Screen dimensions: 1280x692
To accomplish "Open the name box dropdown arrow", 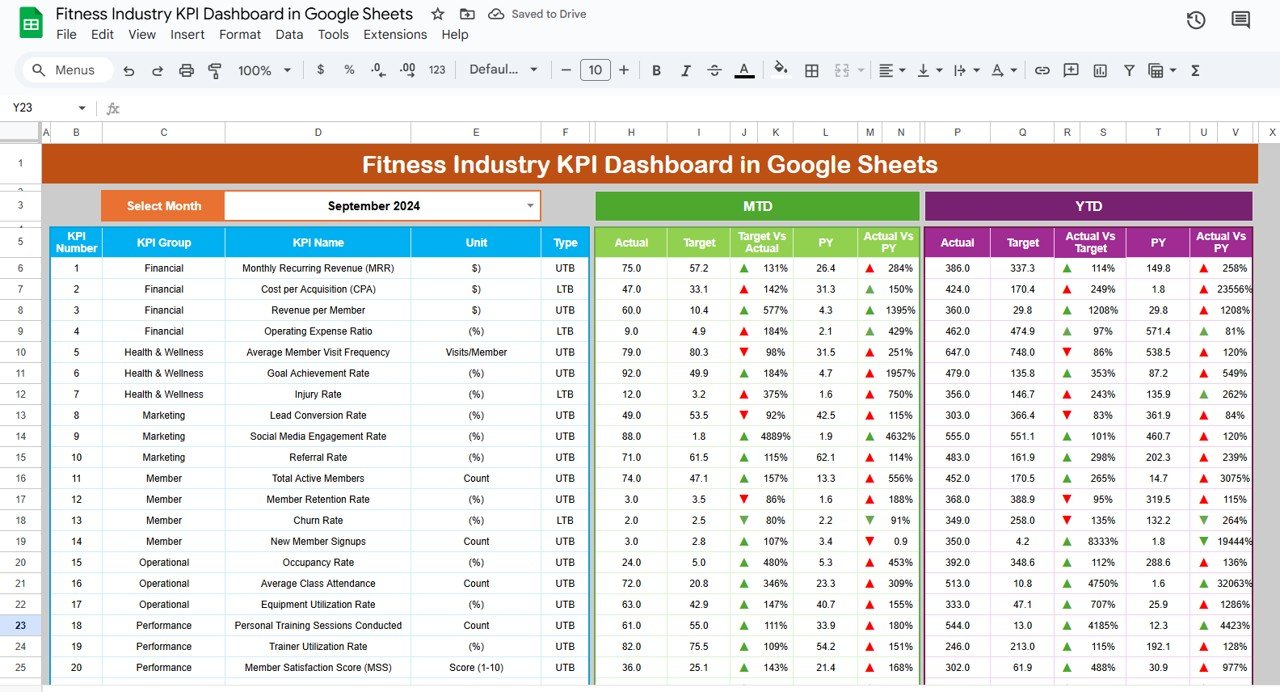I will (x=82, y=108).
